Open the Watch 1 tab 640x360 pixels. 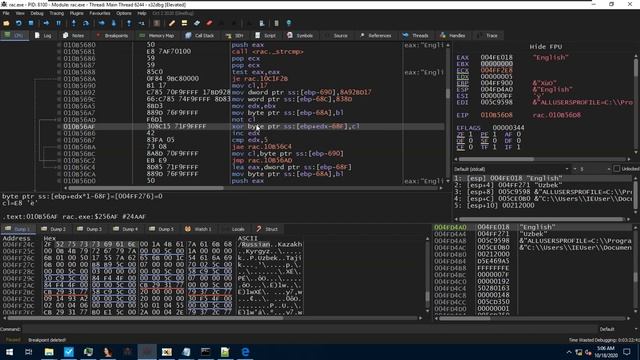pyautogui.click(x=198, y=229)
